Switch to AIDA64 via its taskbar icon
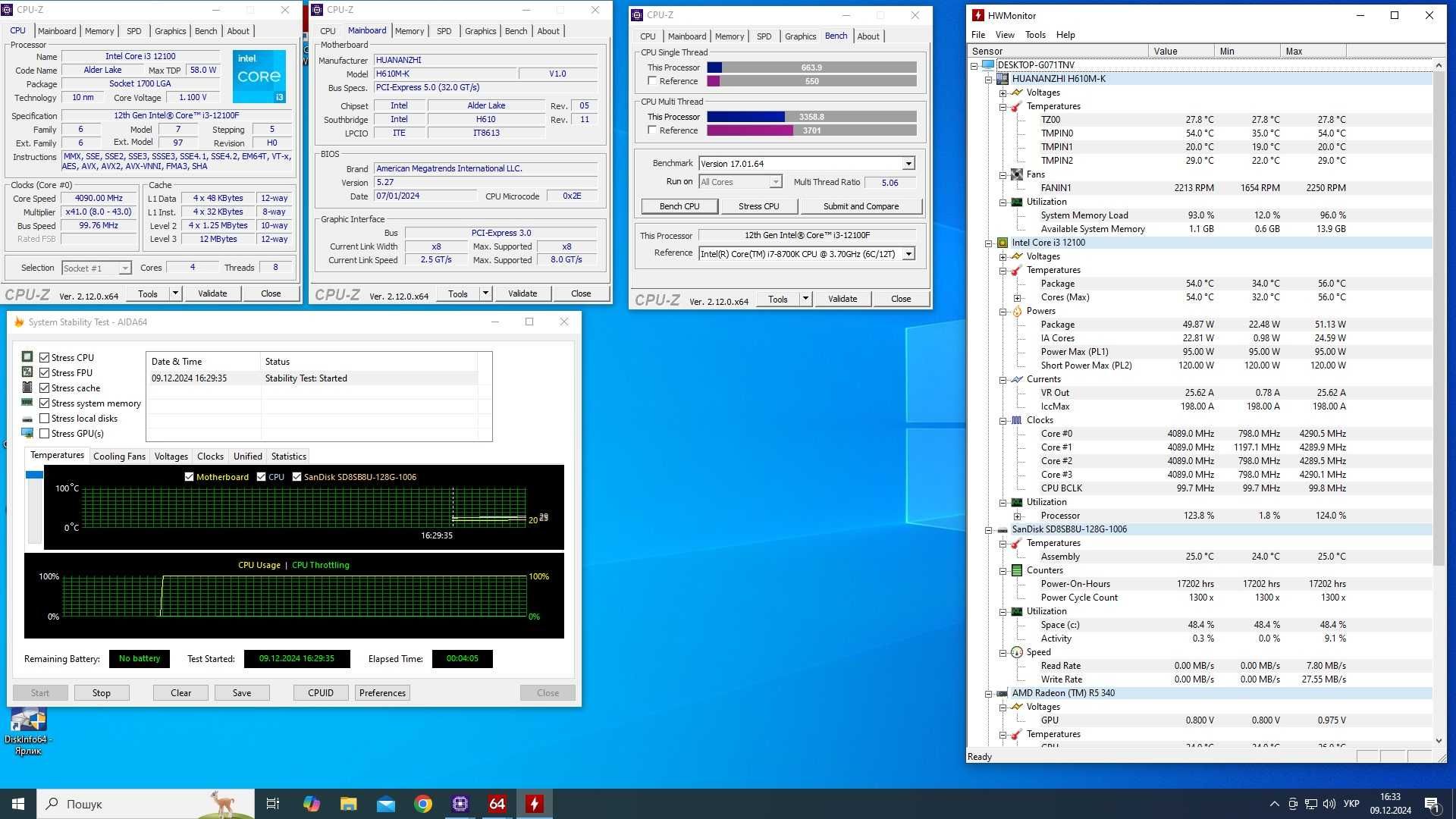The image size is (1456, 819). 497,804
